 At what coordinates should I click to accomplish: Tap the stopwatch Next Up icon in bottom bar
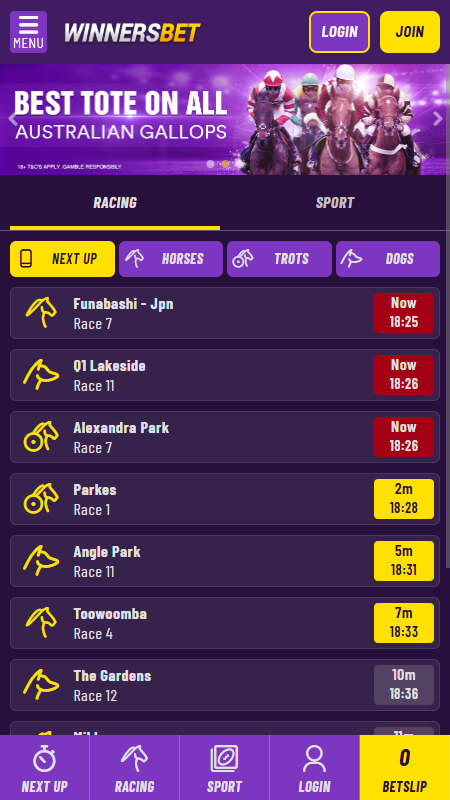coord(44,759)
